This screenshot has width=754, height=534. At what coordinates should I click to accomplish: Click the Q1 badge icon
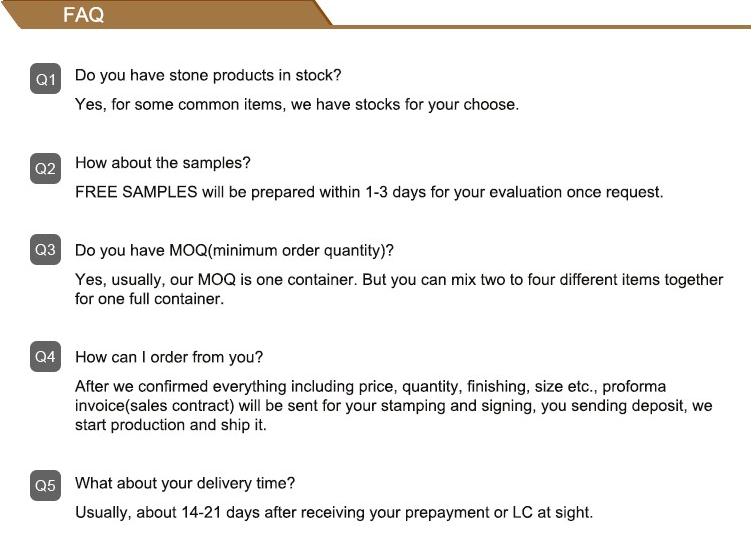point(45,78)
